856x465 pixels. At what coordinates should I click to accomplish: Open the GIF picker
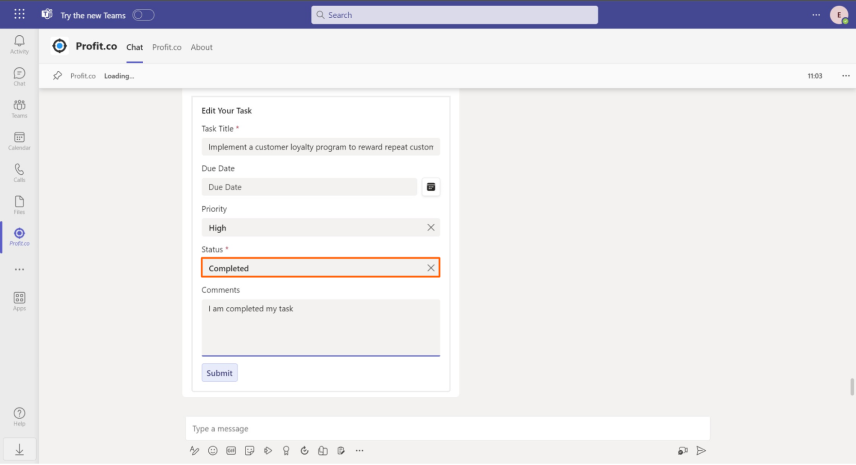tap(231, 451)
